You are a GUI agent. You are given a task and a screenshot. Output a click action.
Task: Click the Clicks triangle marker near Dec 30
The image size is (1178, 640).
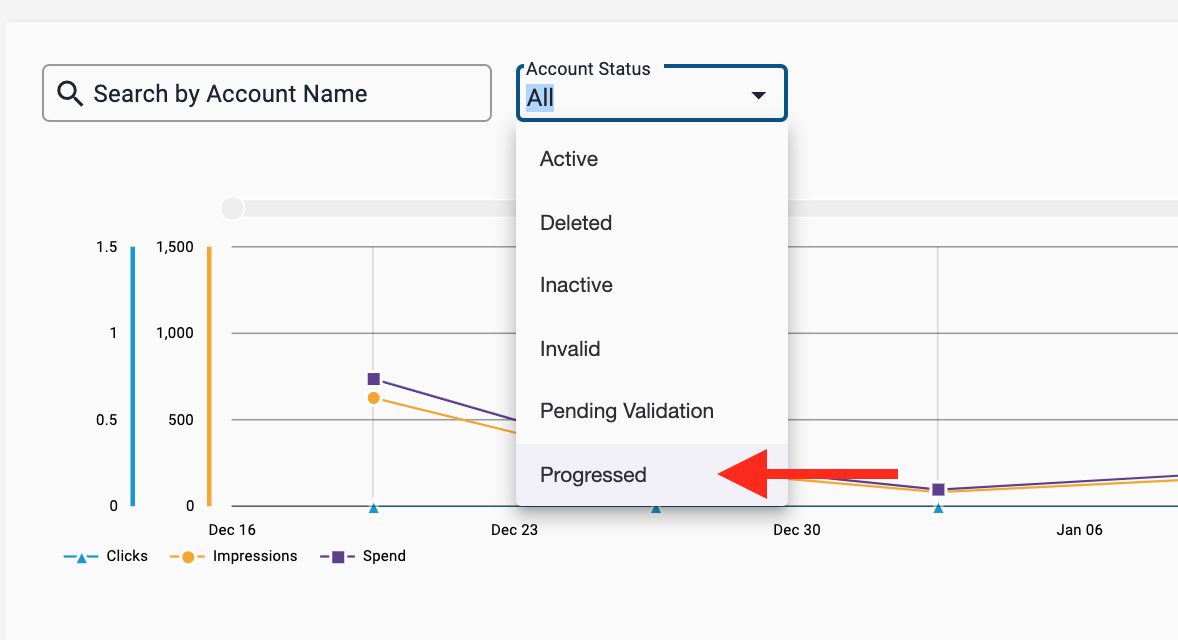pos(938,508)
